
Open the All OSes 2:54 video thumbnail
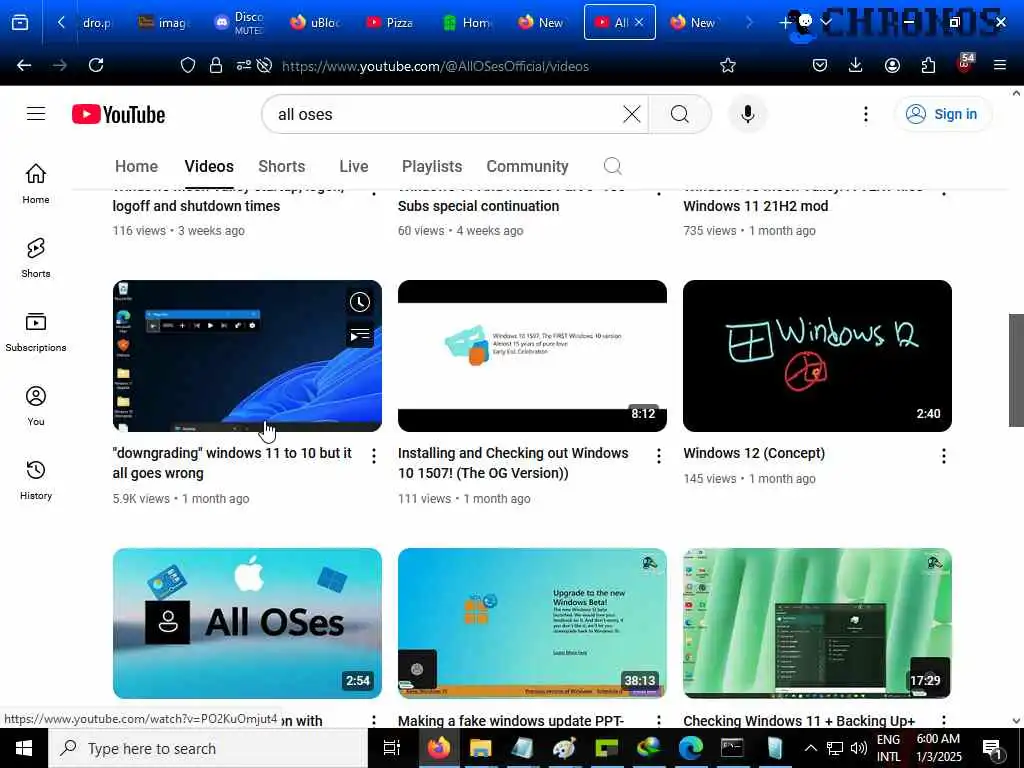(247, 624)
